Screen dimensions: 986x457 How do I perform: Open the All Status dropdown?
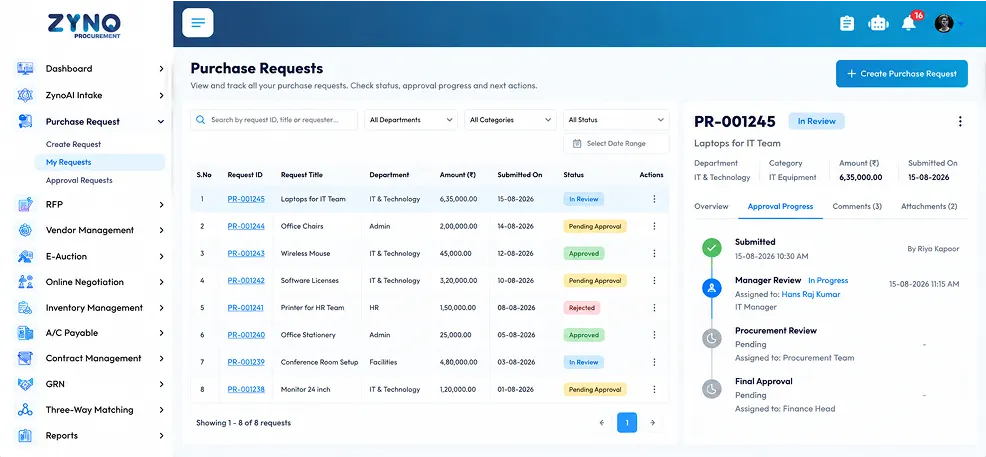tap(616, 119)
